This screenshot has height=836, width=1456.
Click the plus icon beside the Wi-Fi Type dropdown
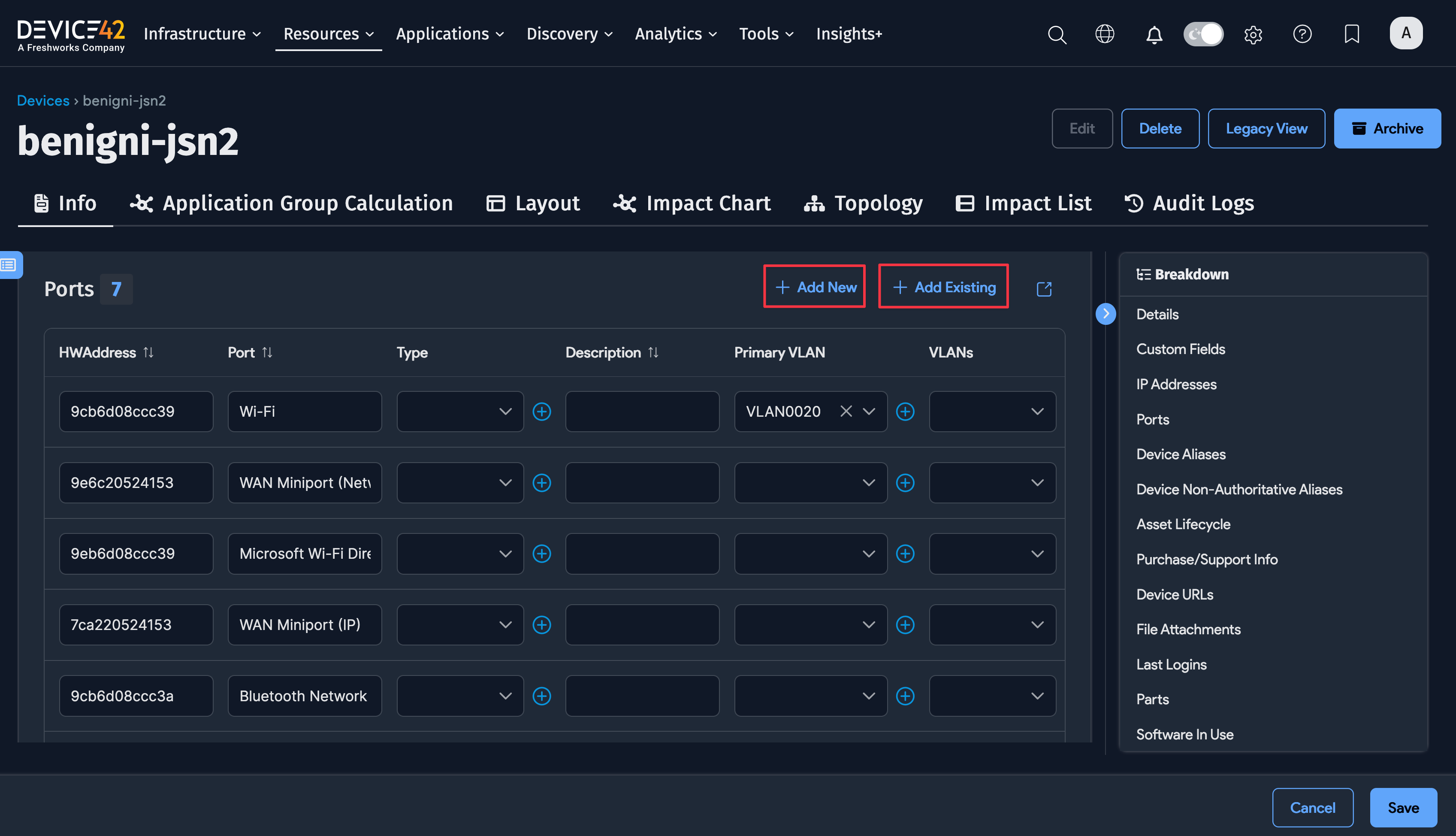point(542,411)
